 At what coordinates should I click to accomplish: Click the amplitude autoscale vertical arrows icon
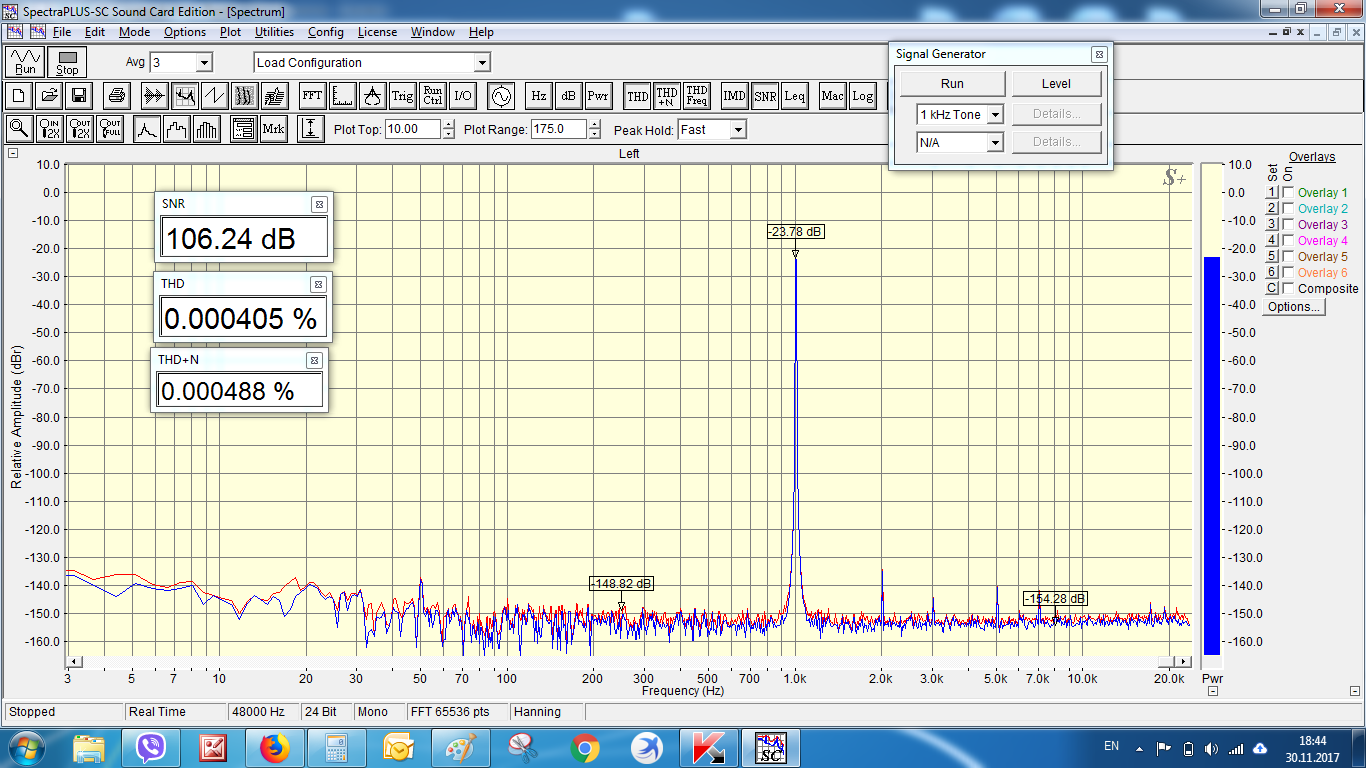[311, 129]
